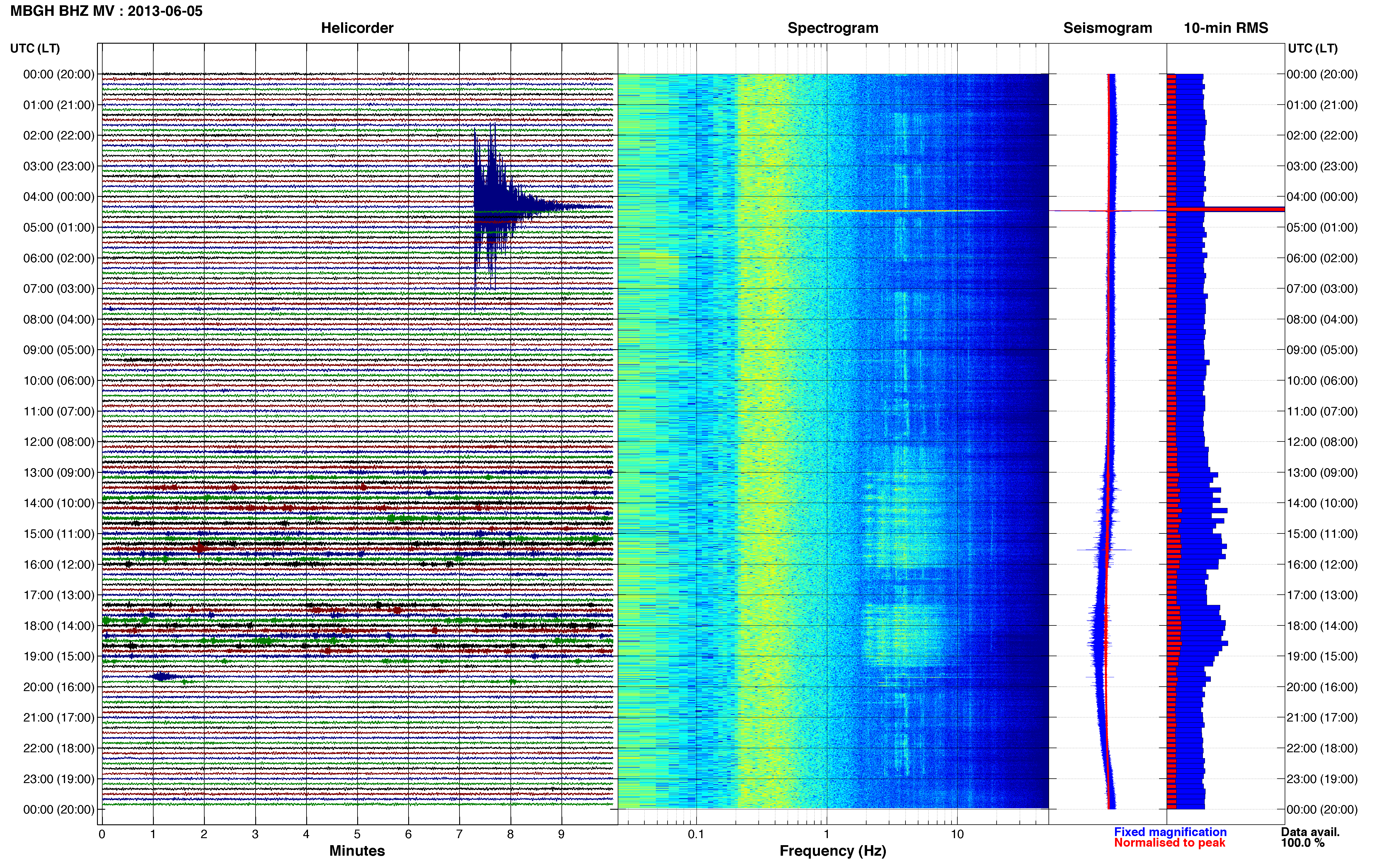
Task: Click the 'Minutes' x-axis label
Action: (357, 851)
